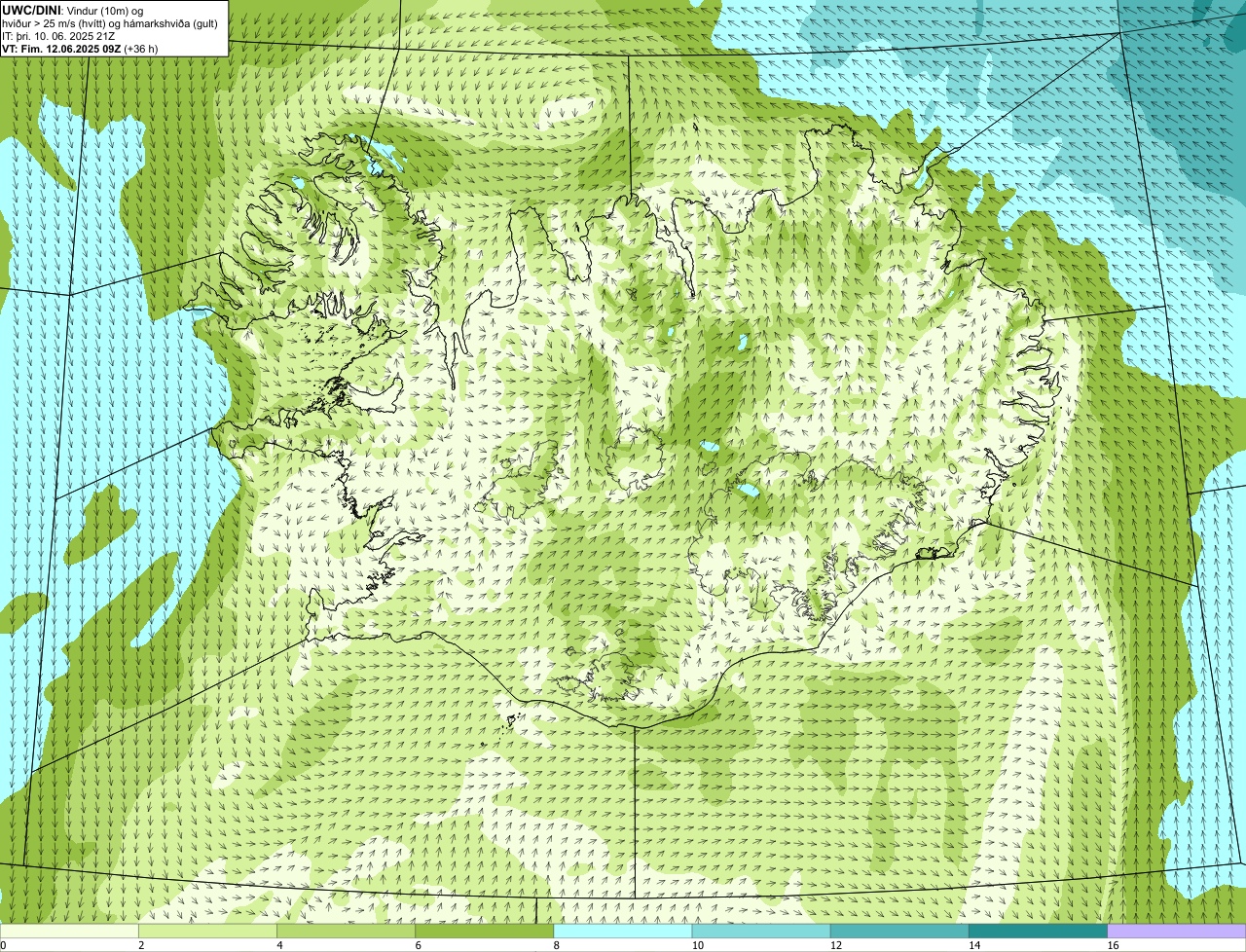Screen dimensions: 1246x952
Task: Click the legend label "16"
Action: click(x=1113, y=945)
